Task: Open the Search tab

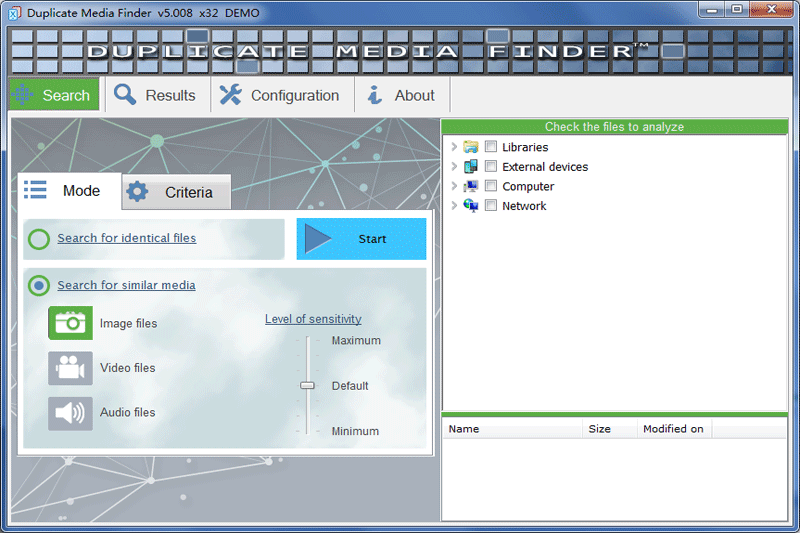Action: pos(54,95)
